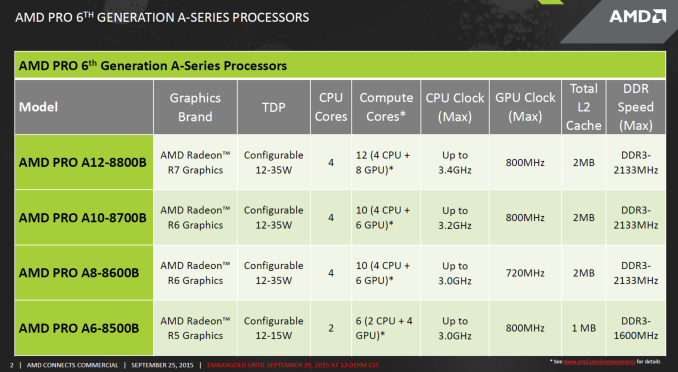Image resolution: width=678 pixels, height=372 pixels.
Task: Click the DDR3-1600MHz cell
Action: [636, 328]
